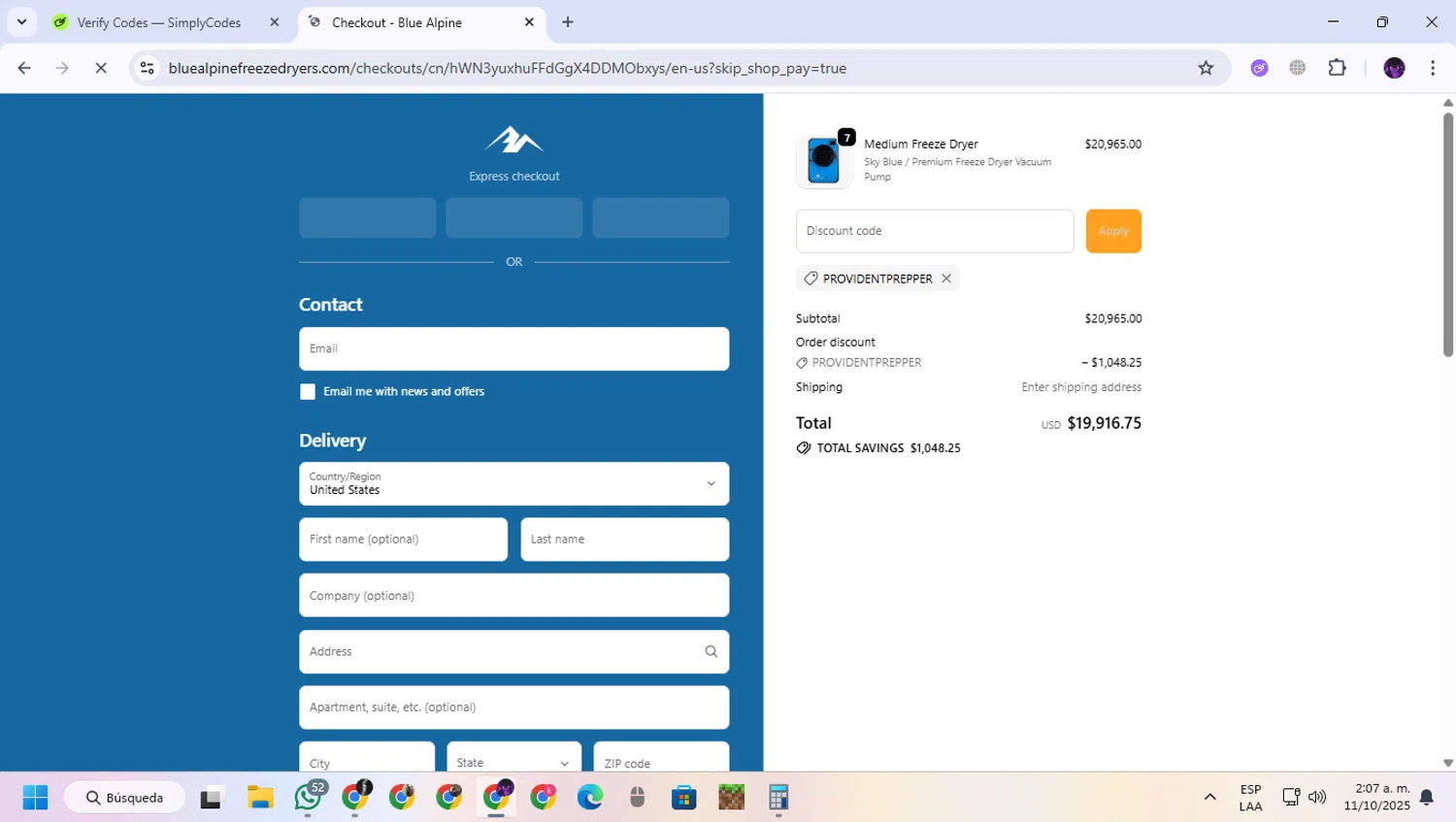The height and width of the screenshot is (822, 1456).
Task: Click the TOTAL SAVINGS $1,048.25 line
Action: pos(878,448)
